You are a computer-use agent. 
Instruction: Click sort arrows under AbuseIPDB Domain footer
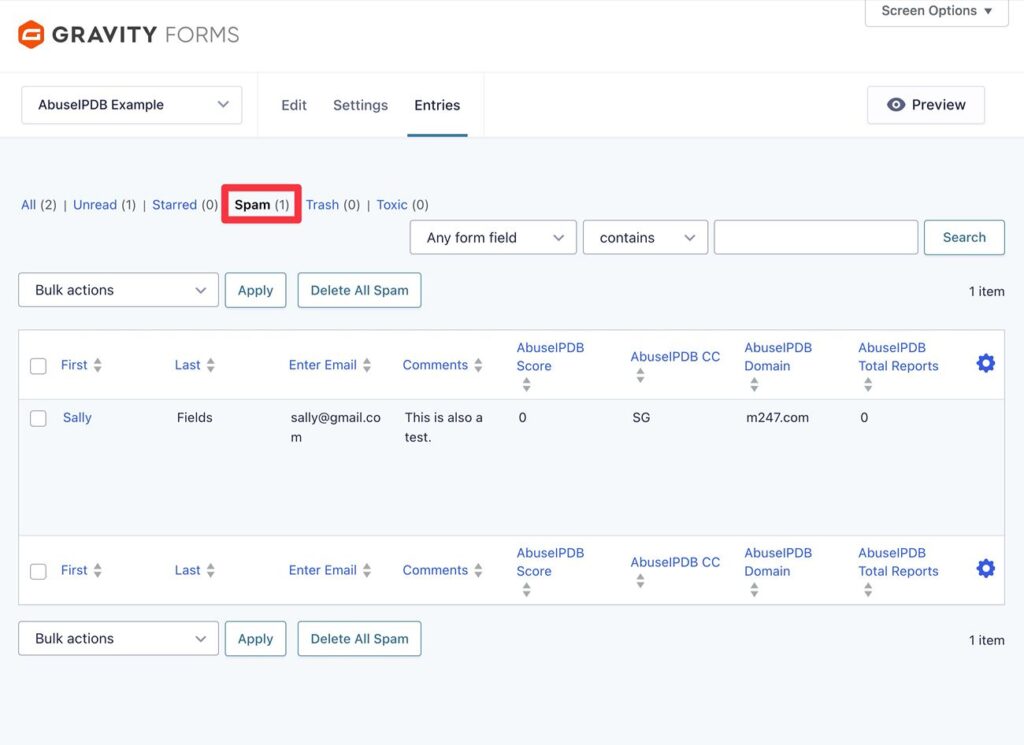tap(754, 590)
